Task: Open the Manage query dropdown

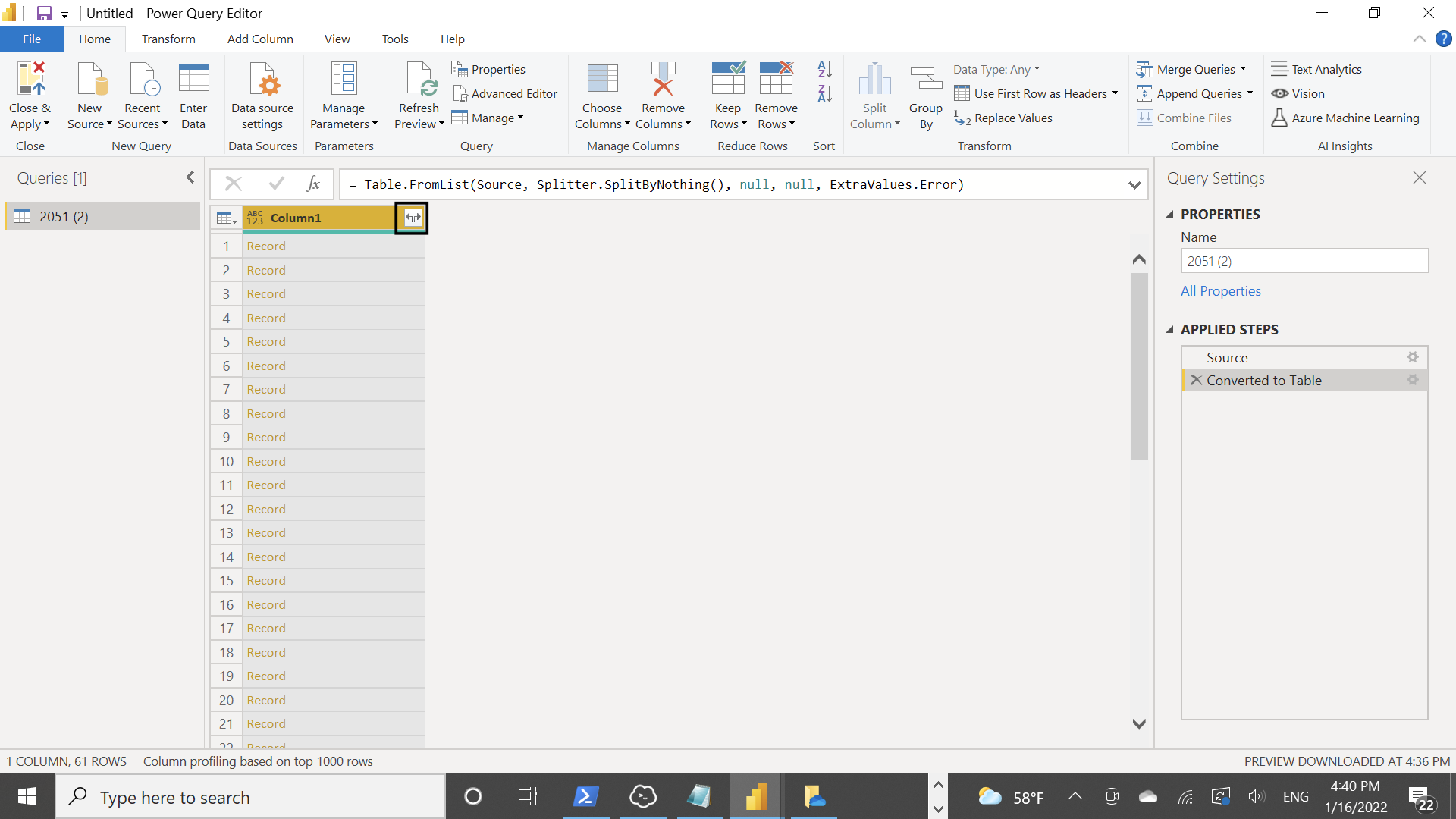Action: point(488,118)
